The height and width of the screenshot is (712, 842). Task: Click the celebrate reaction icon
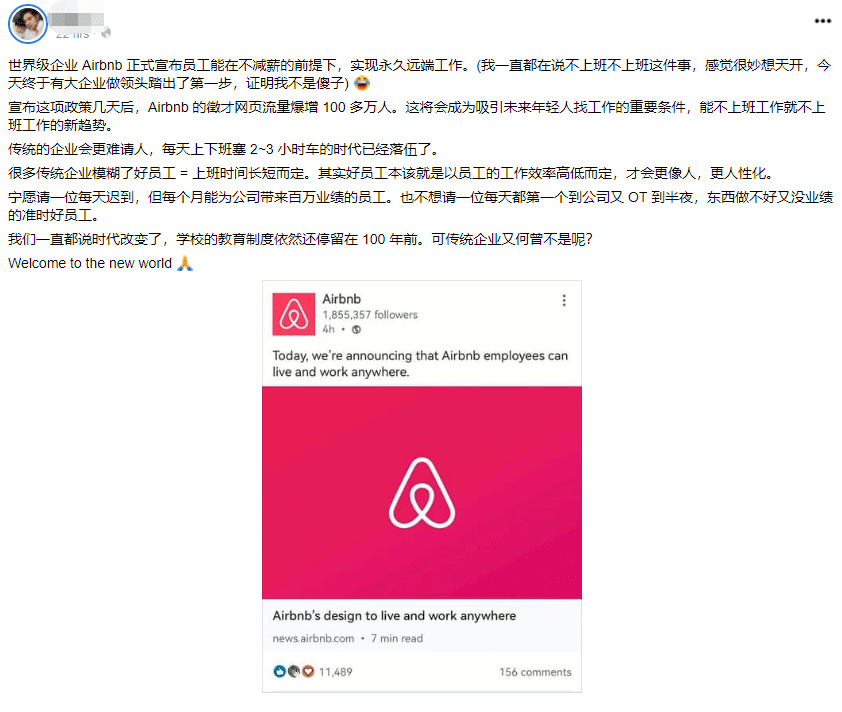click(x=294, y=672)
